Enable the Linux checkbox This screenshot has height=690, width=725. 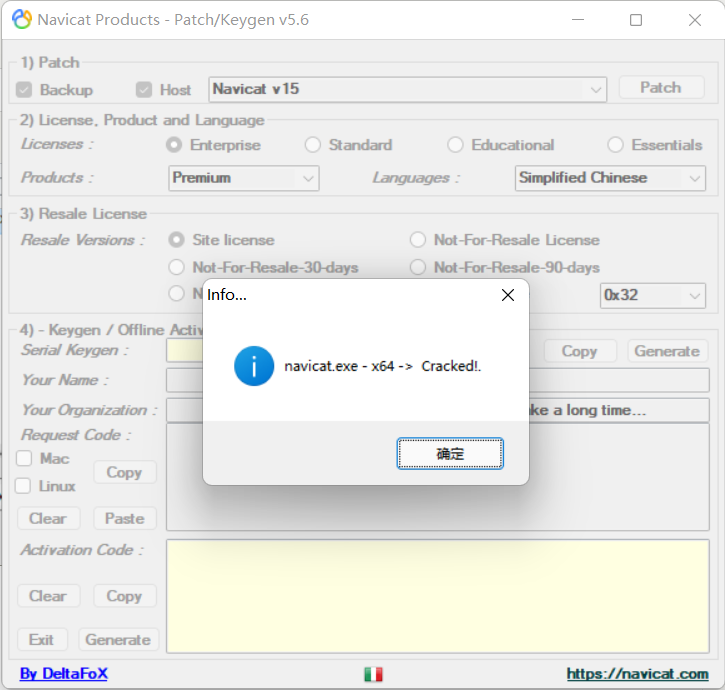point(24,486)
